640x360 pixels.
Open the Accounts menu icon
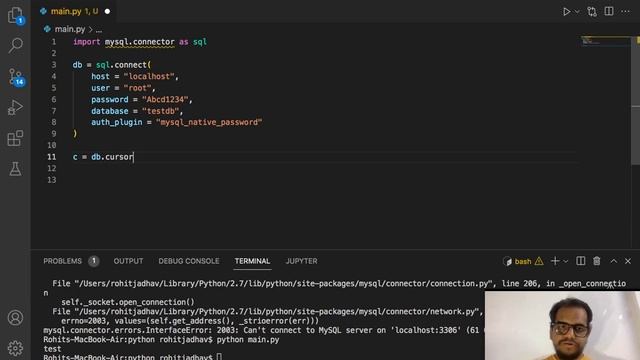pyautogui.click(x=16, y=318)
